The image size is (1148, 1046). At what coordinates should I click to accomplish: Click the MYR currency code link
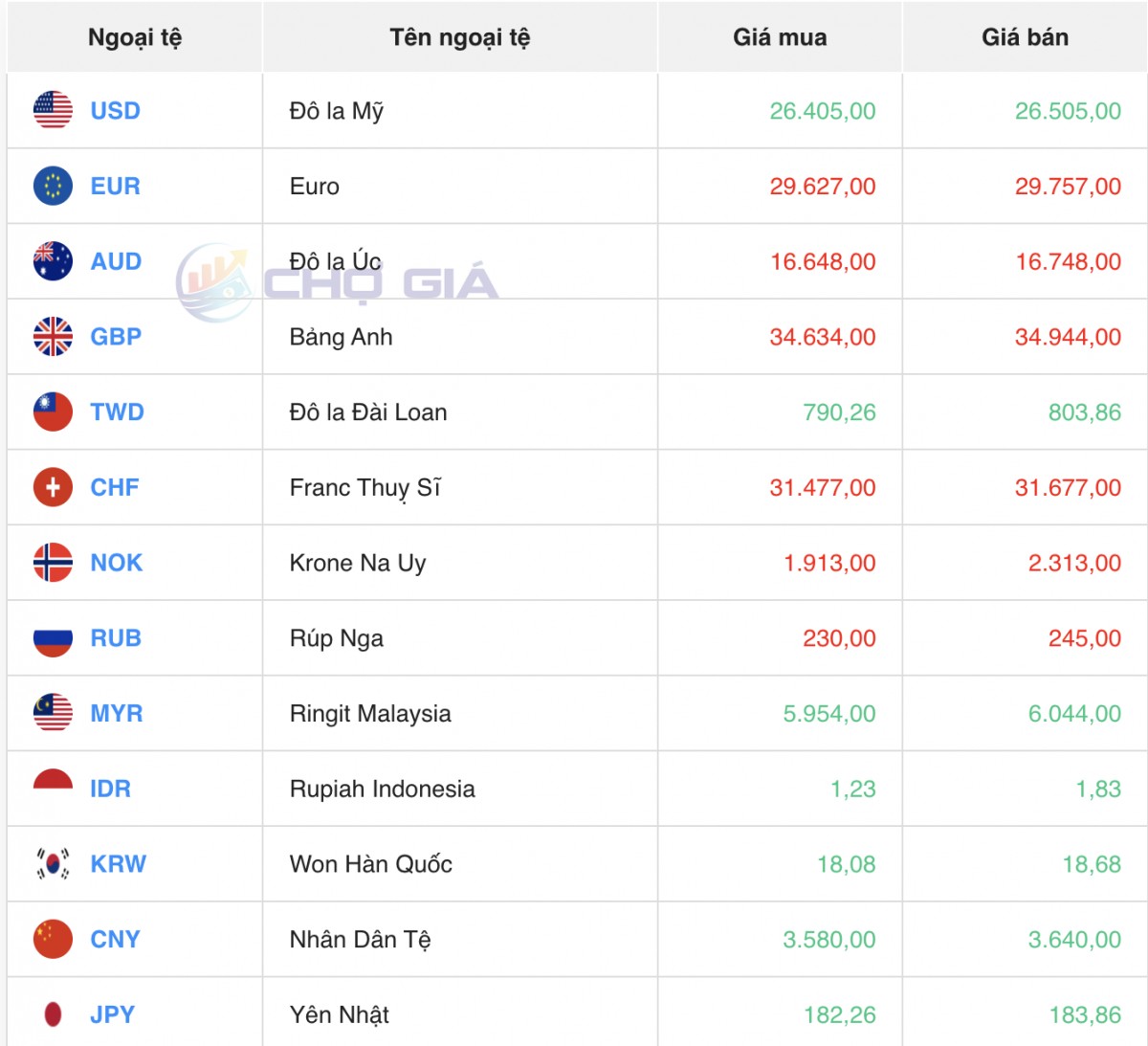(x=116, y=714)
